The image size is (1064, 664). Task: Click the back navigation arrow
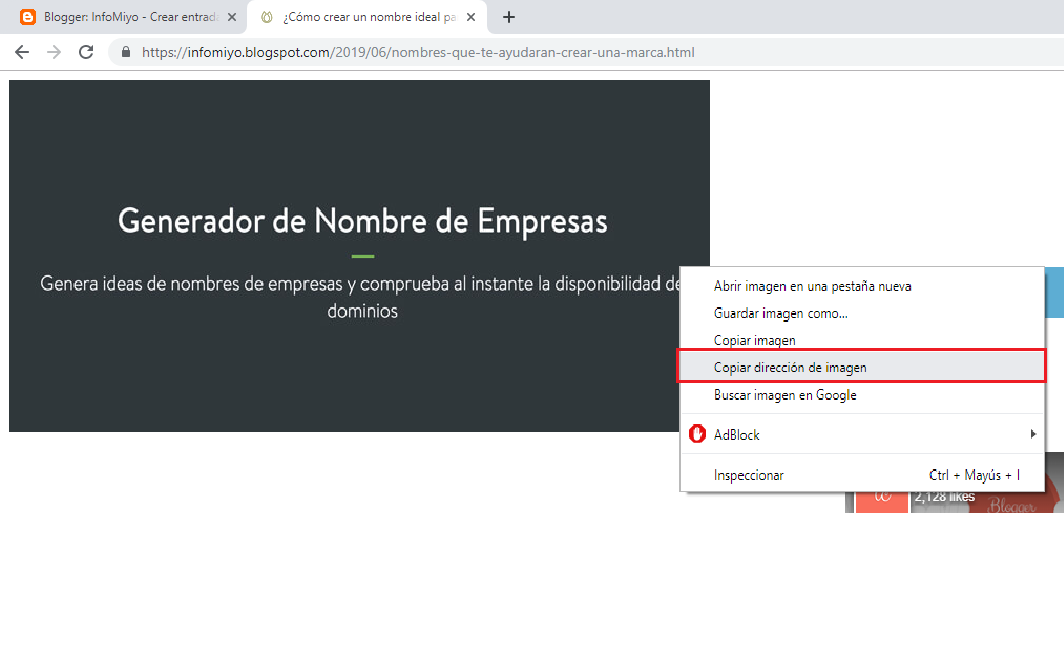click(21, 52)
